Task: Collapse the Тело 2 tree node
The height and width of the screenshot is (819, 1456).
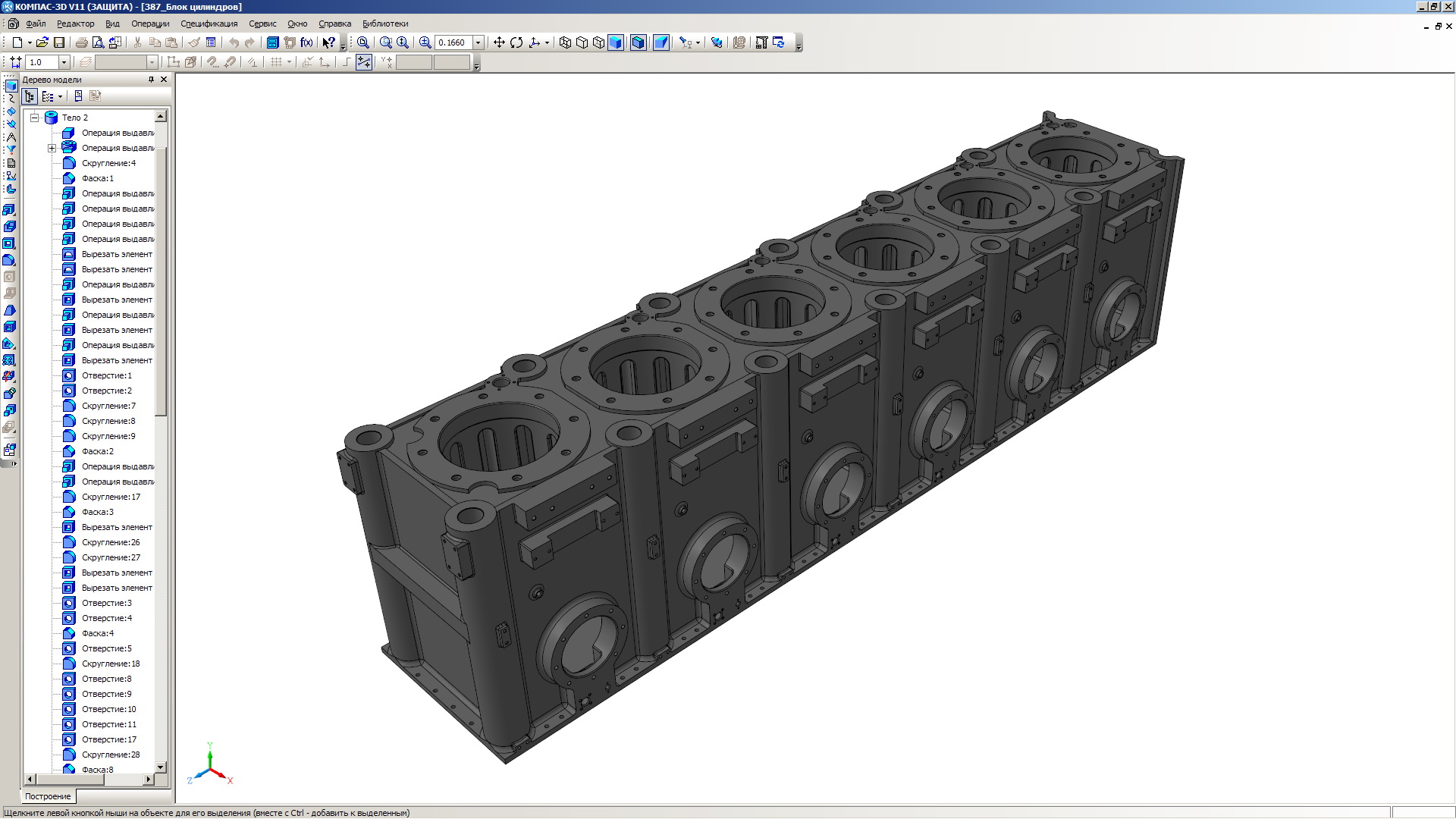Action: 35,118
